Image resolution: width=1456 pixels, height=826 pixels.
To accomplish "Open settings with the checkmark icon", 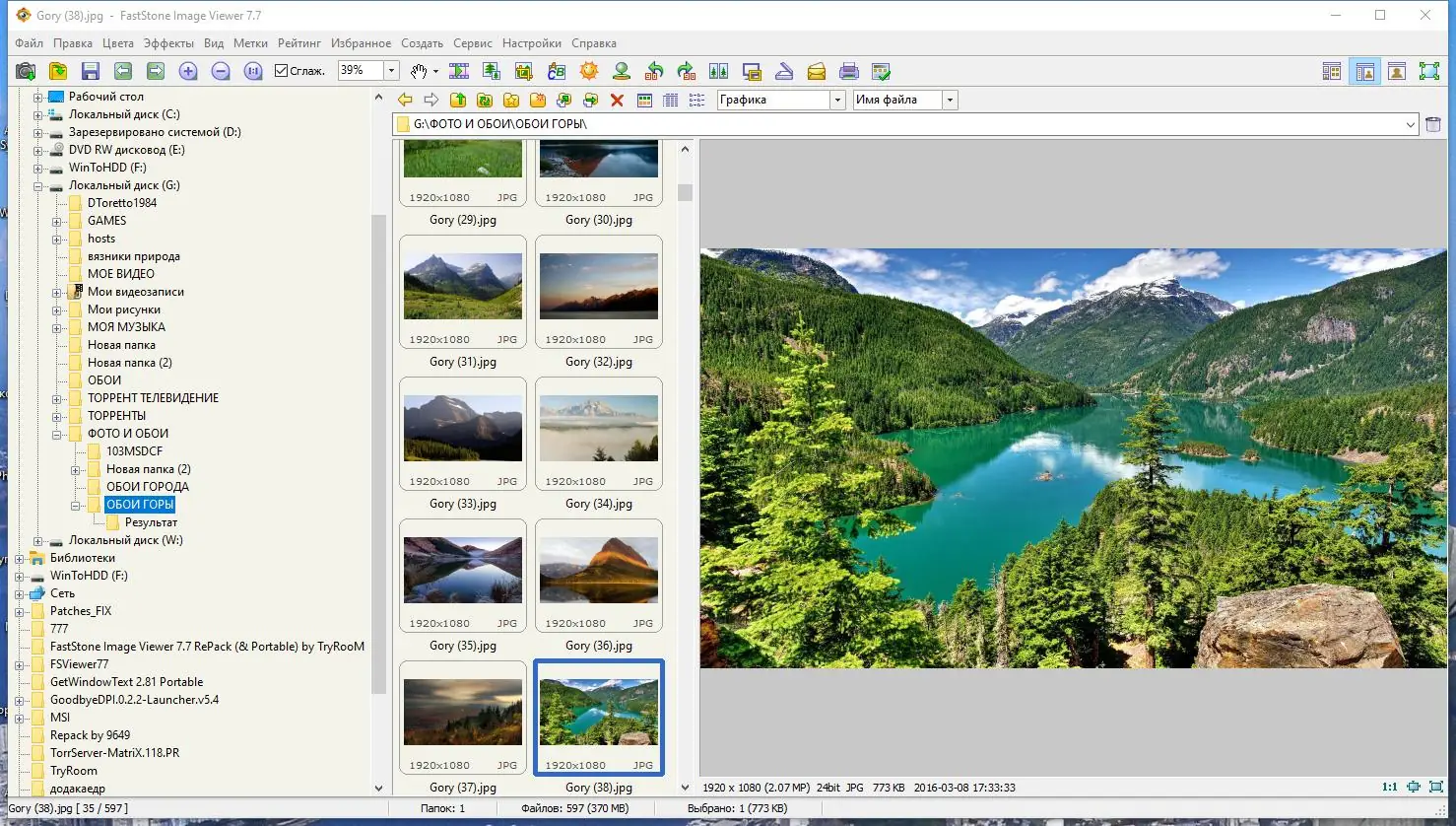I will pyautogui.click(x=882, y=71).
